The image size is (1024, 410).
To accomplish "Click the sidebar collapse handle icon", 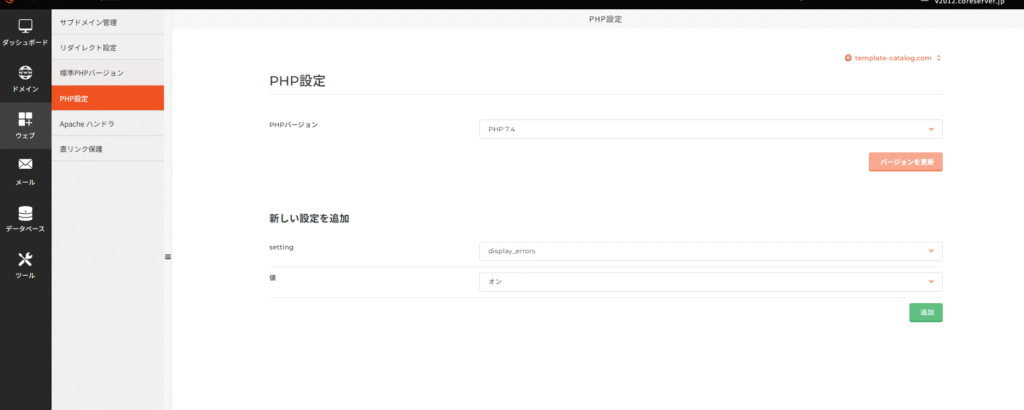I will click(168, 257).
